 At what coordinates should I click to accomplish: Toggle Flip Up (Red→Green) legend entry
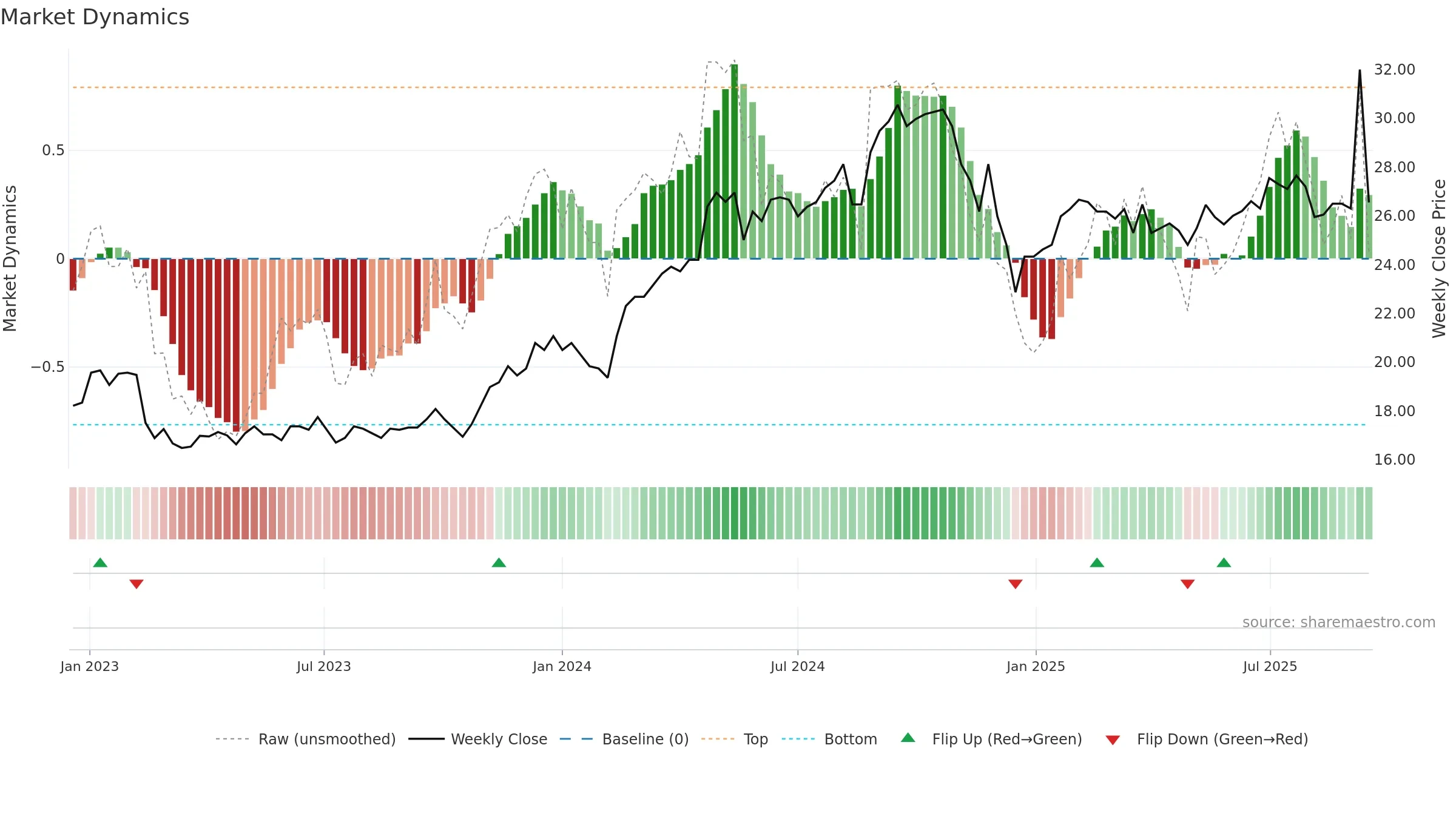[x=991, y=739]
